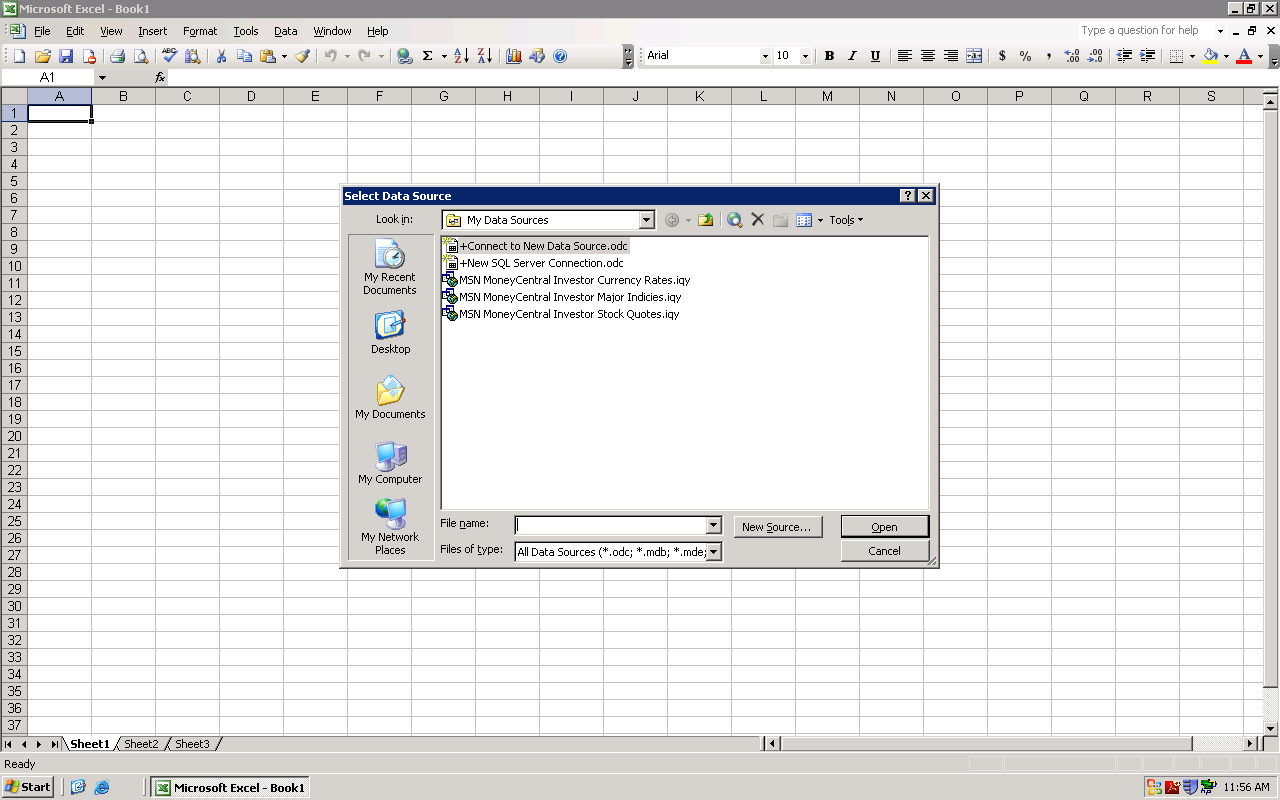Click the Open button in dialog

(884, 527)
